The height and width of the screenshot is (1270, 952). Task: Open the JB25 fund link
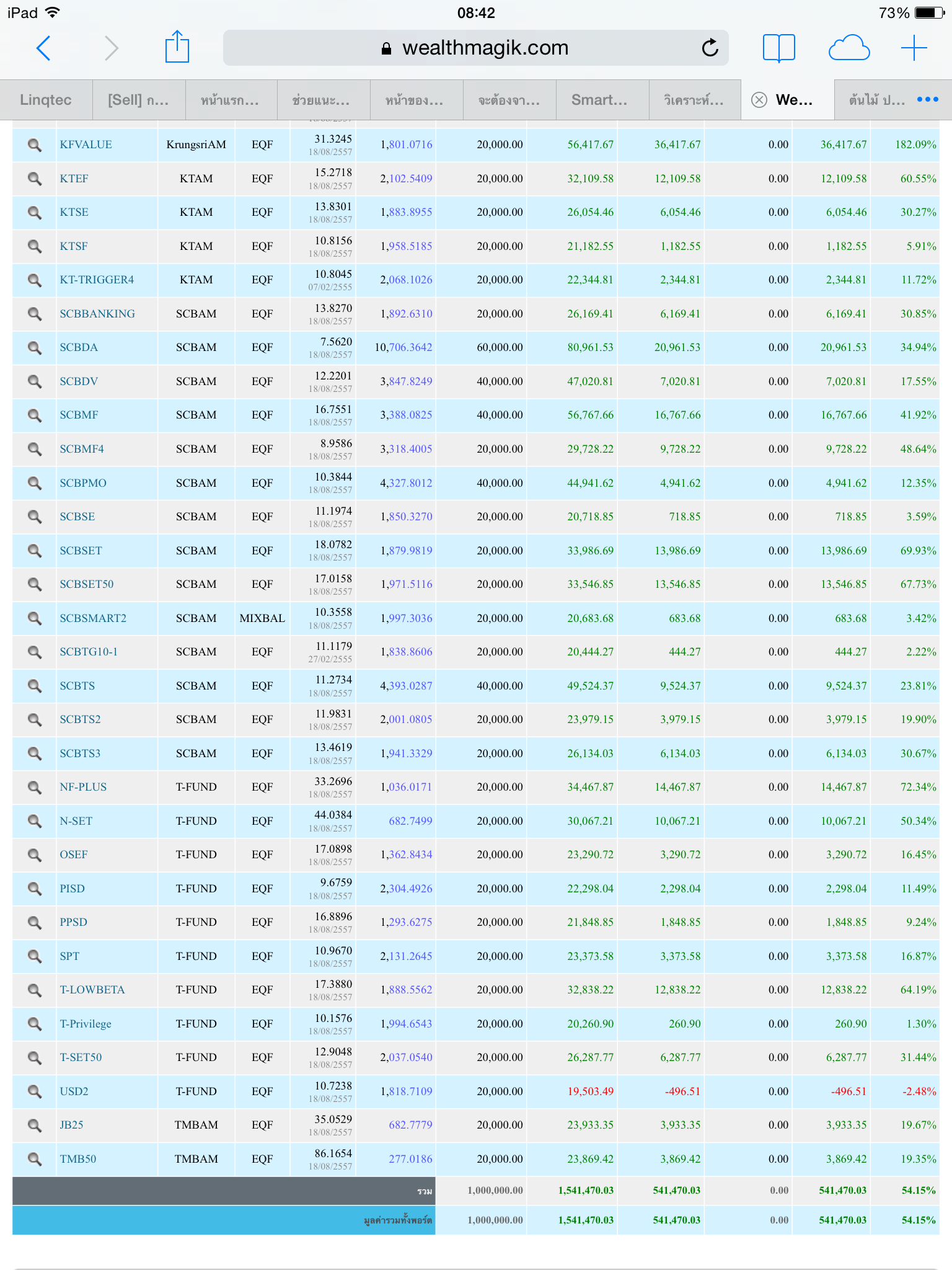(71, 1125)
